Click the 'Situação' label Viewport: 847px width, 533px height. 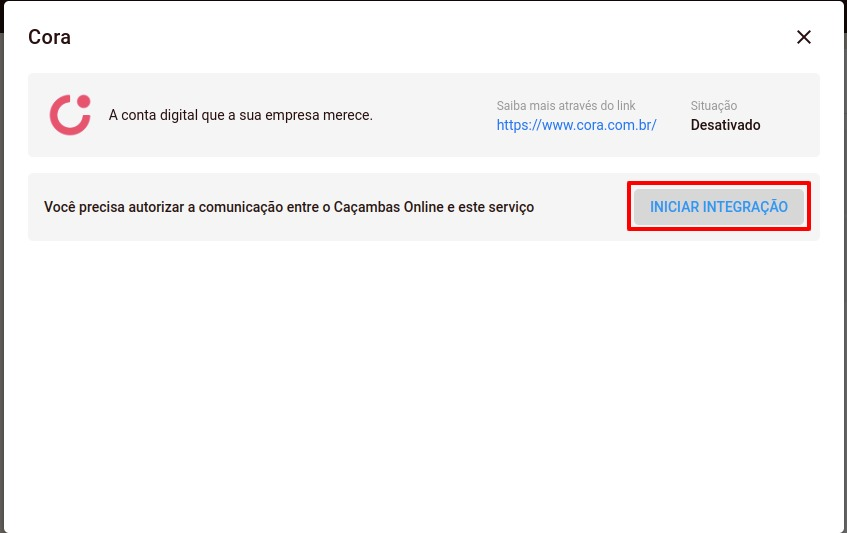(713, 106)
